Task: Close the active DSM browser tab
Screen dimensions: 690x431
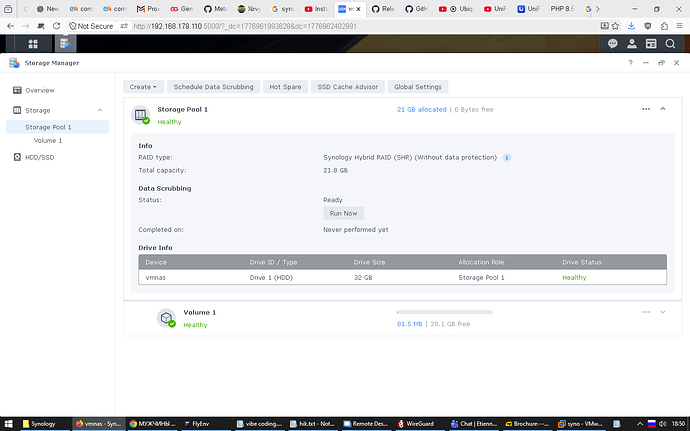Action: click(359, 9)
